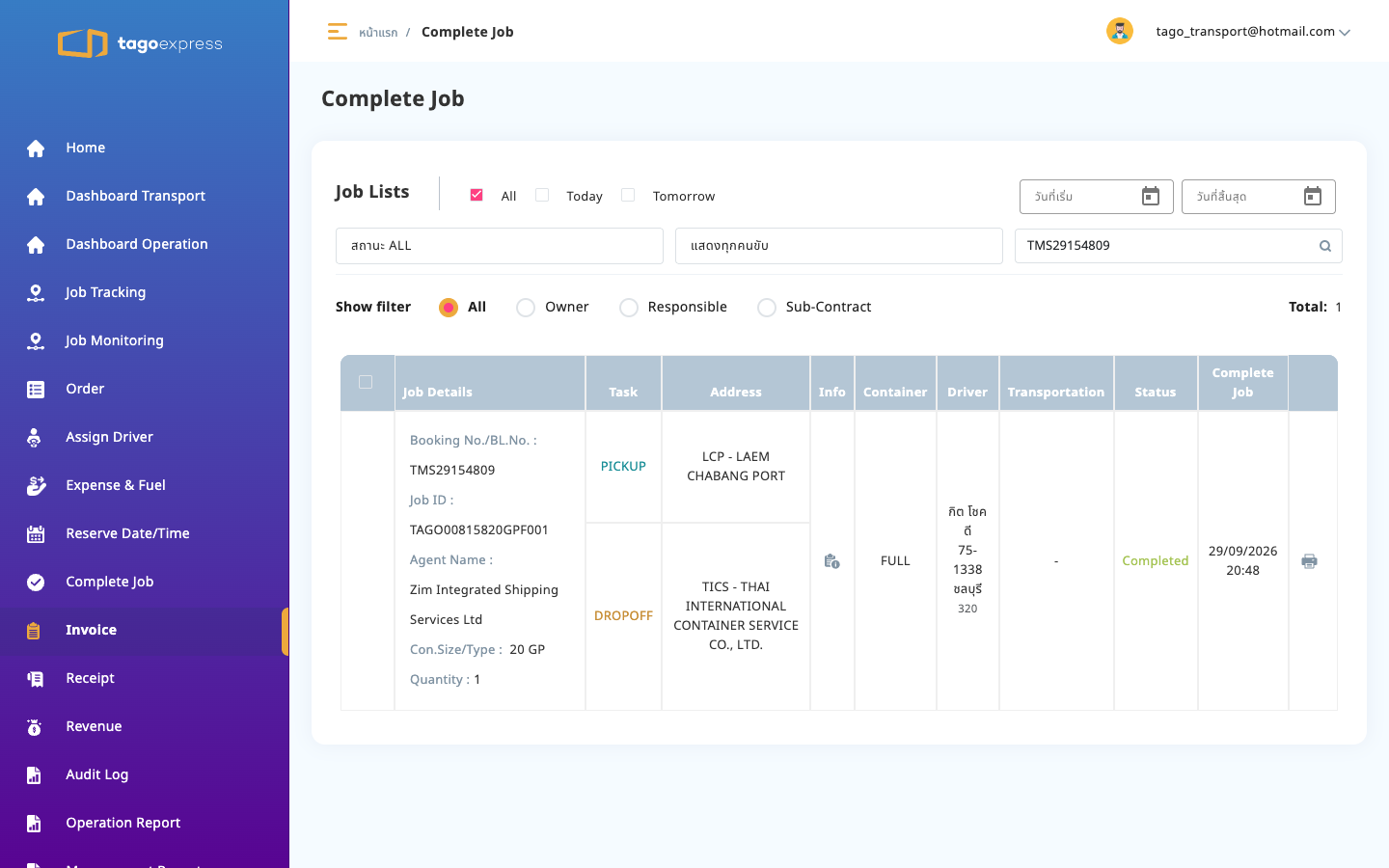Screen dimensions: 1389x868
Task: Open the วันที่เริ่ม start date picker
Action: tap(1097, 197)
